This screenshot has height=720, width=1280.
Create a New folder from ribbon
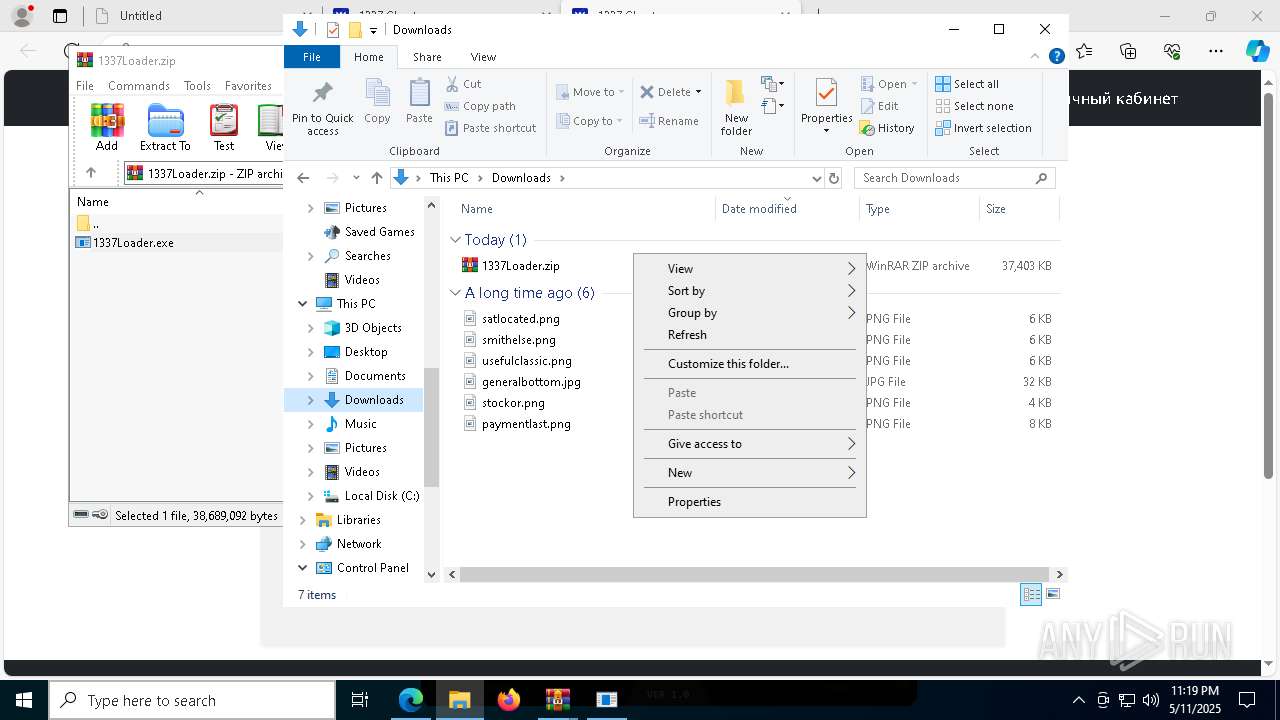click(x=736, y=107)
